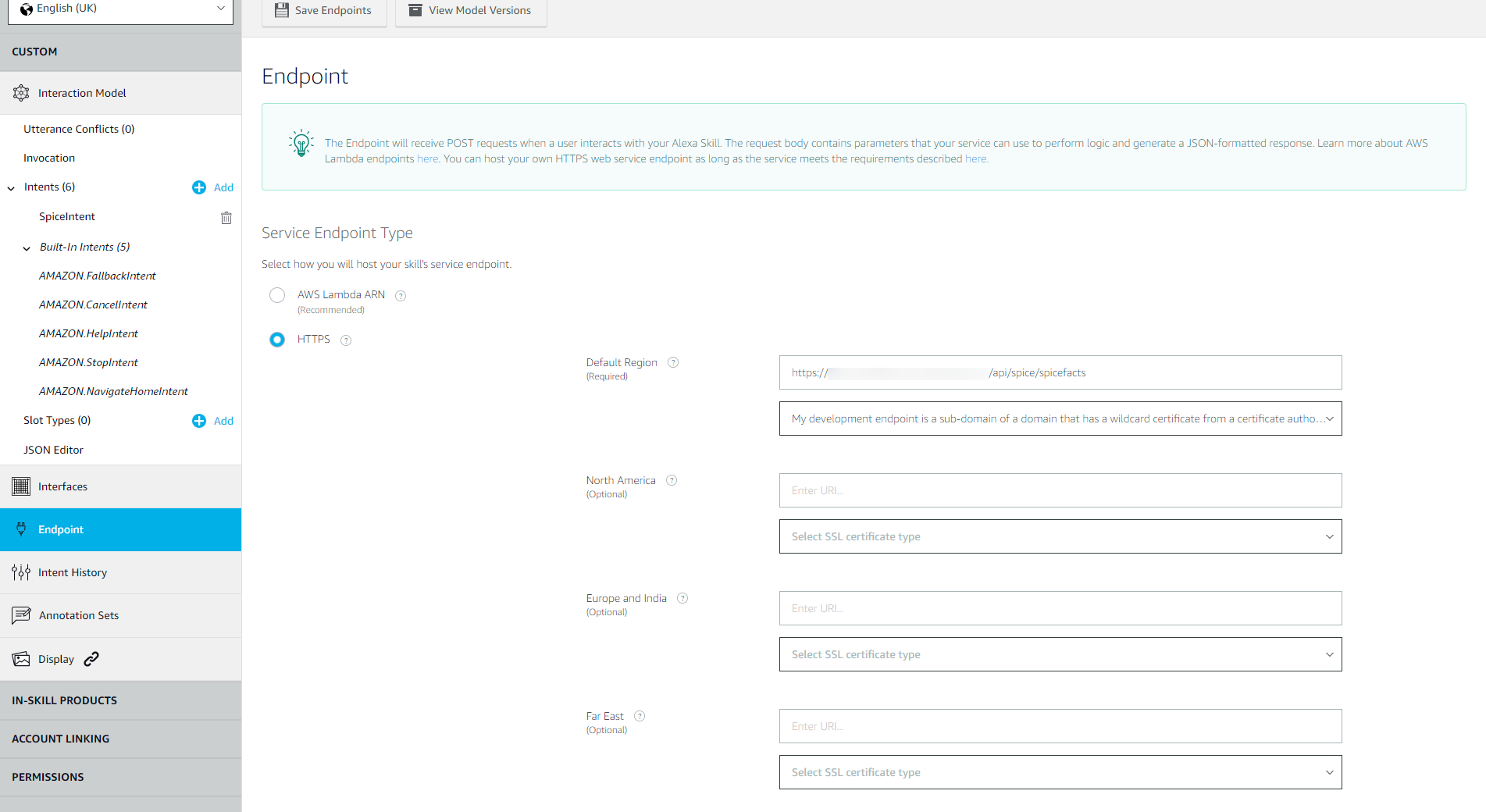Open Intent History in sidebar
1486x812 pixels.
click(120, 572)
